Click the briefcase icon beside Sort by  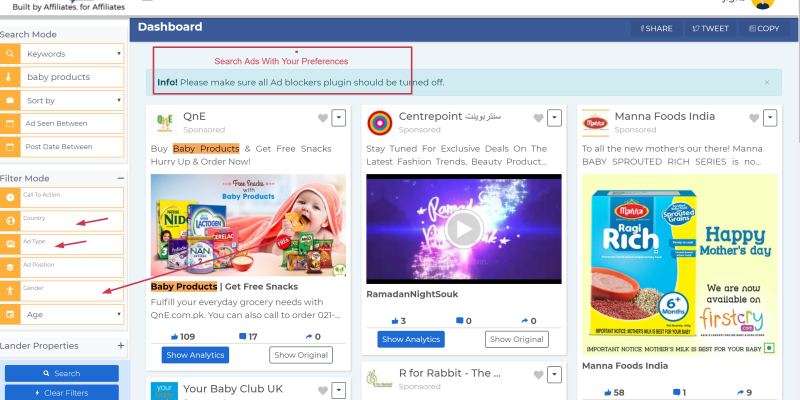10,101
